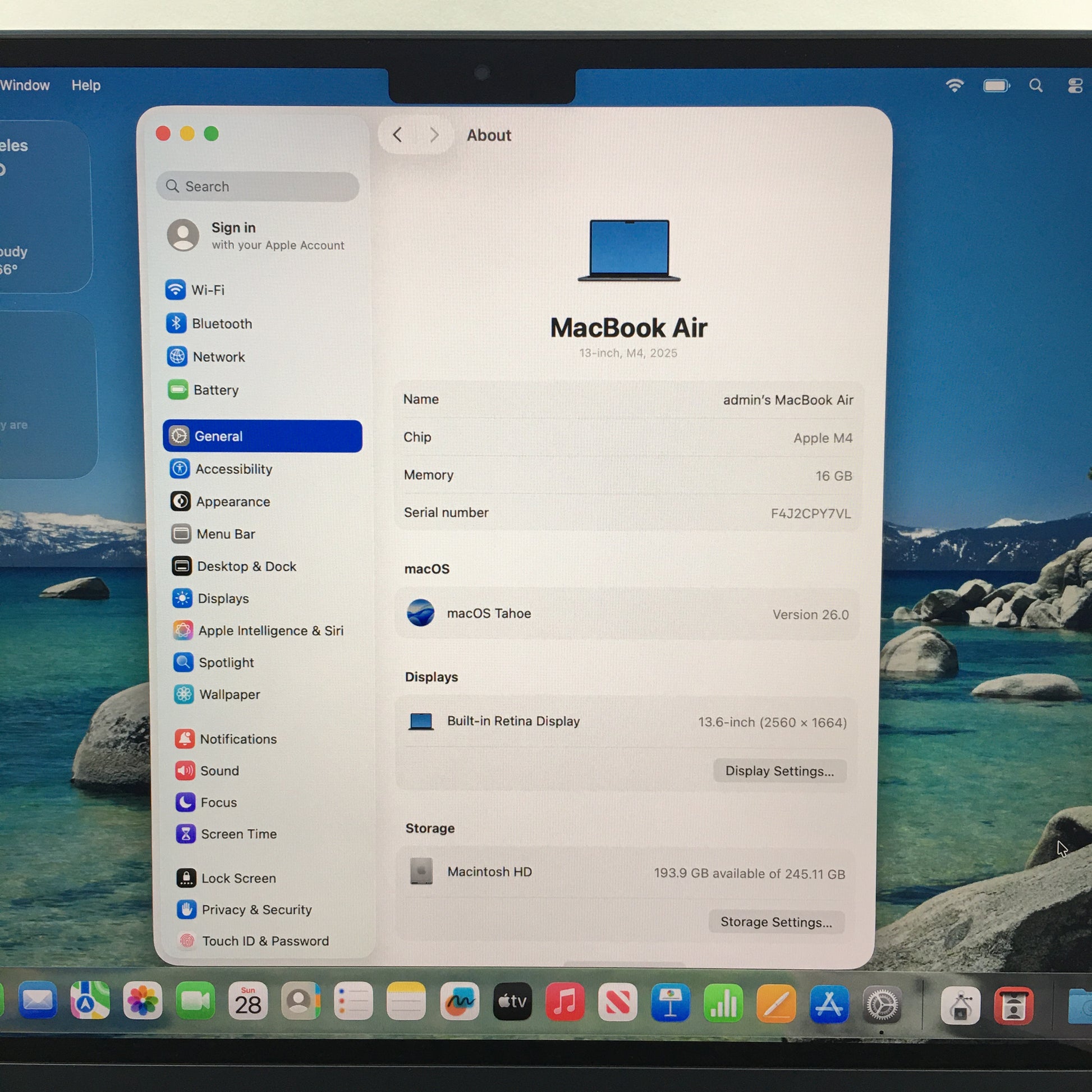The image size is (1092, 1092).
Task: Click the Display Settings button
Action: click(x=779, y=771)
